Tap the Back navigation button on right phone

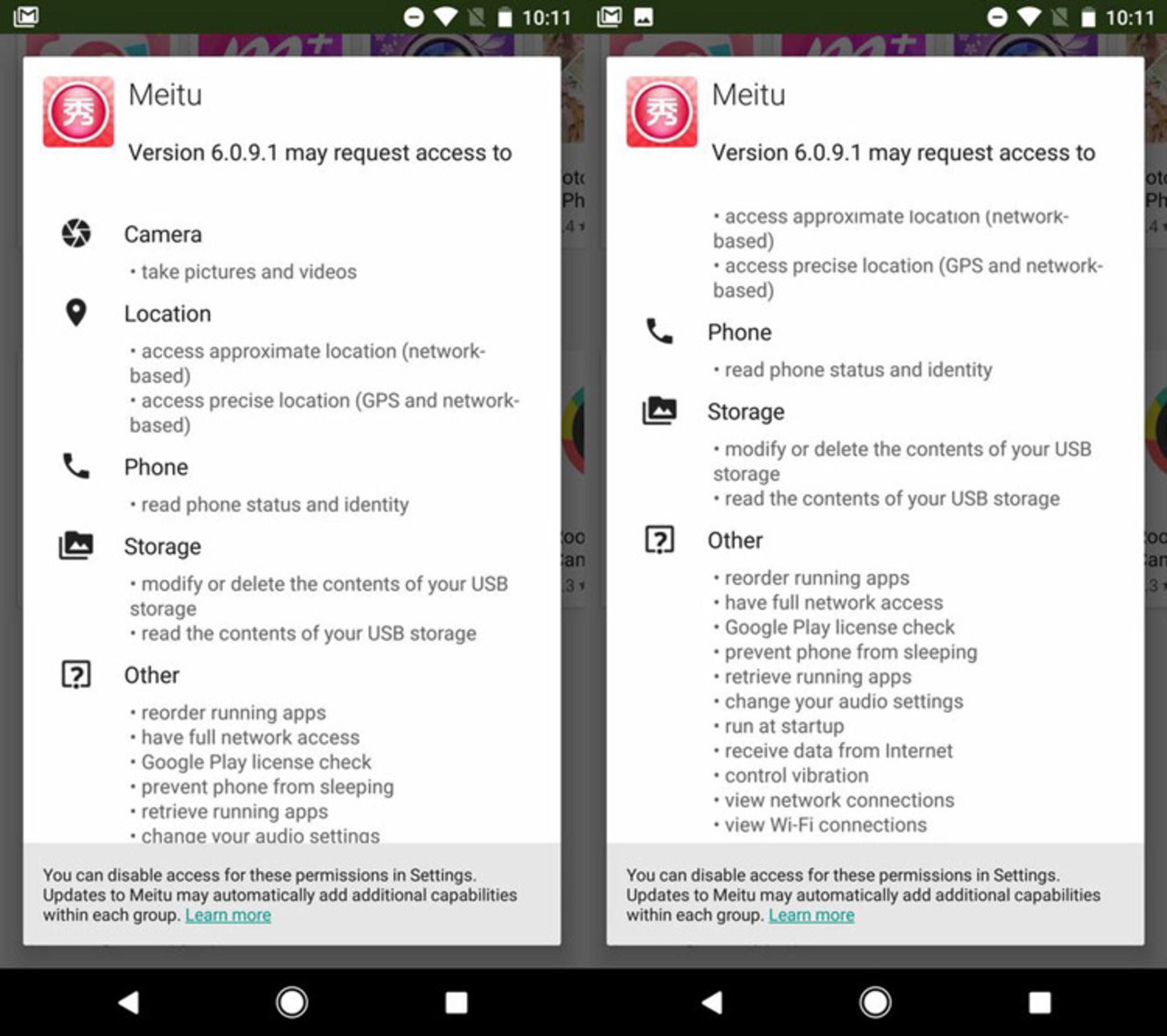(712, 1003)
